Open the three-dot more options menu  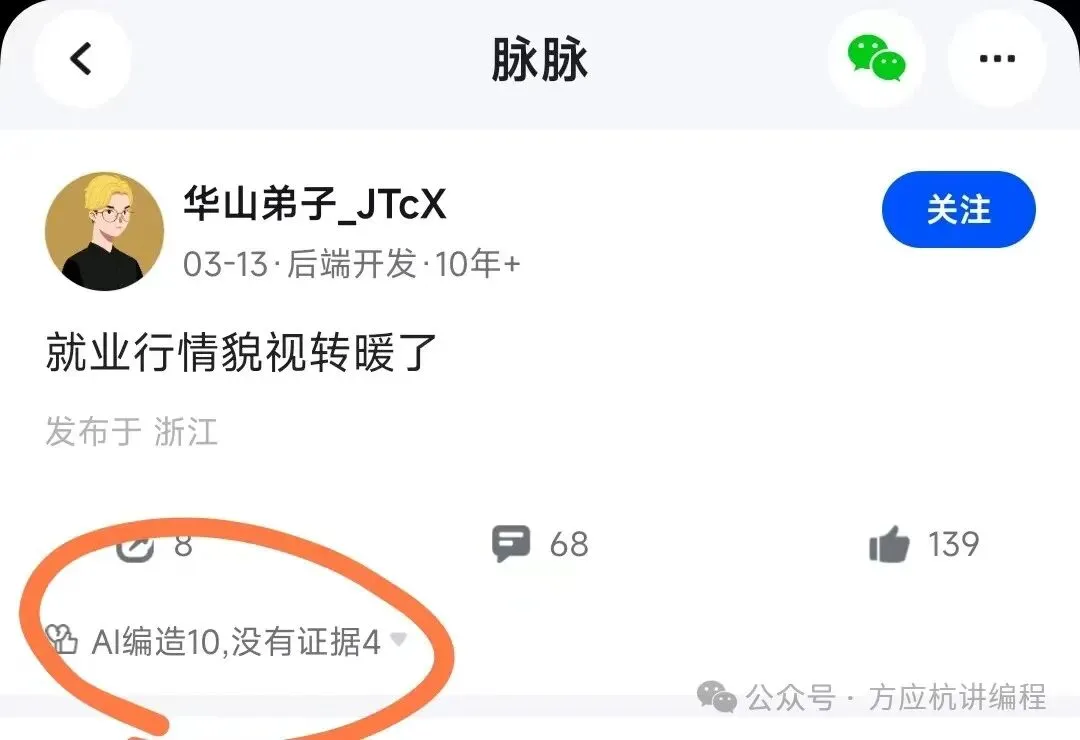pyautogui.click(x=997, y=59)
